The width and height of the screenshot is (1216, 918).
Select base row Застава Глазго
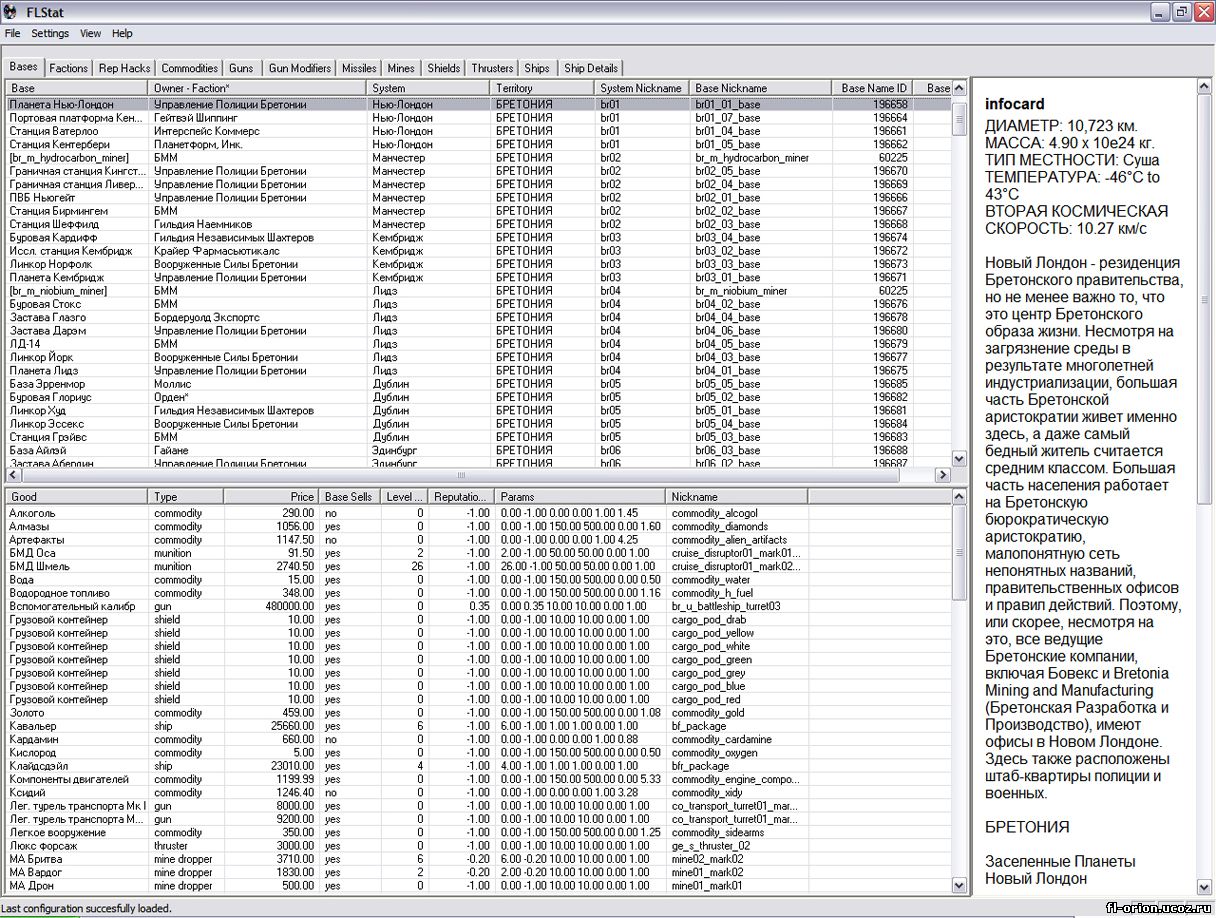point(478,317)
